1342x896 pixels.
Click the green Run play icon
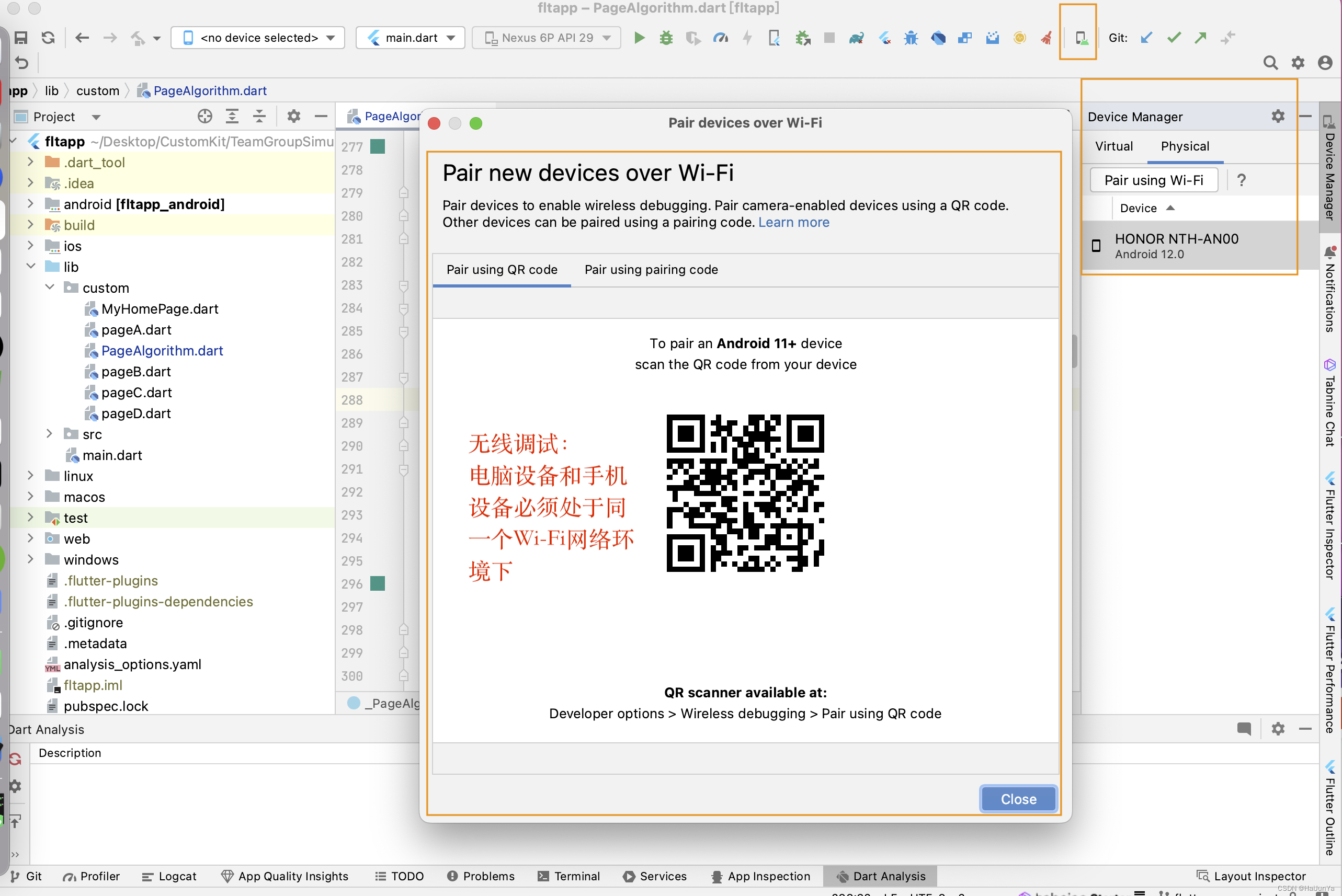[640, 38]
